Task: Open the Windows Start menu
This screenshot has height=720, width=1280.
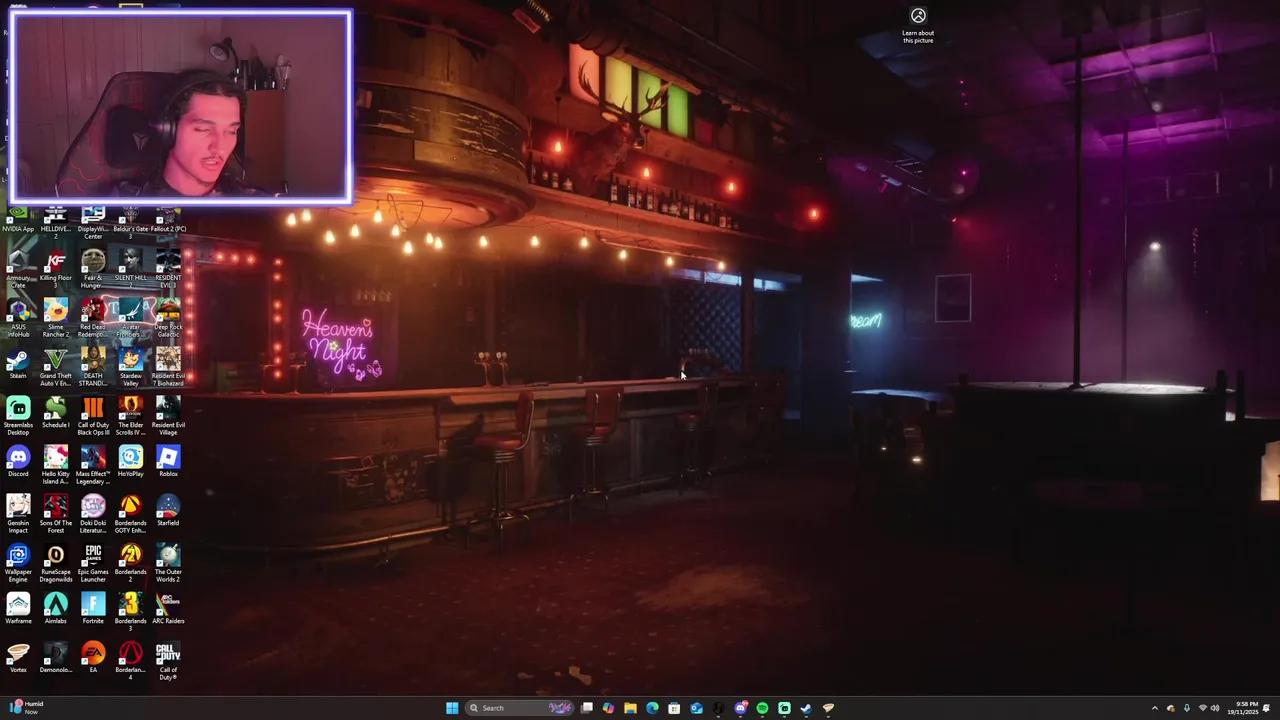Action: [x=452, y=708]
